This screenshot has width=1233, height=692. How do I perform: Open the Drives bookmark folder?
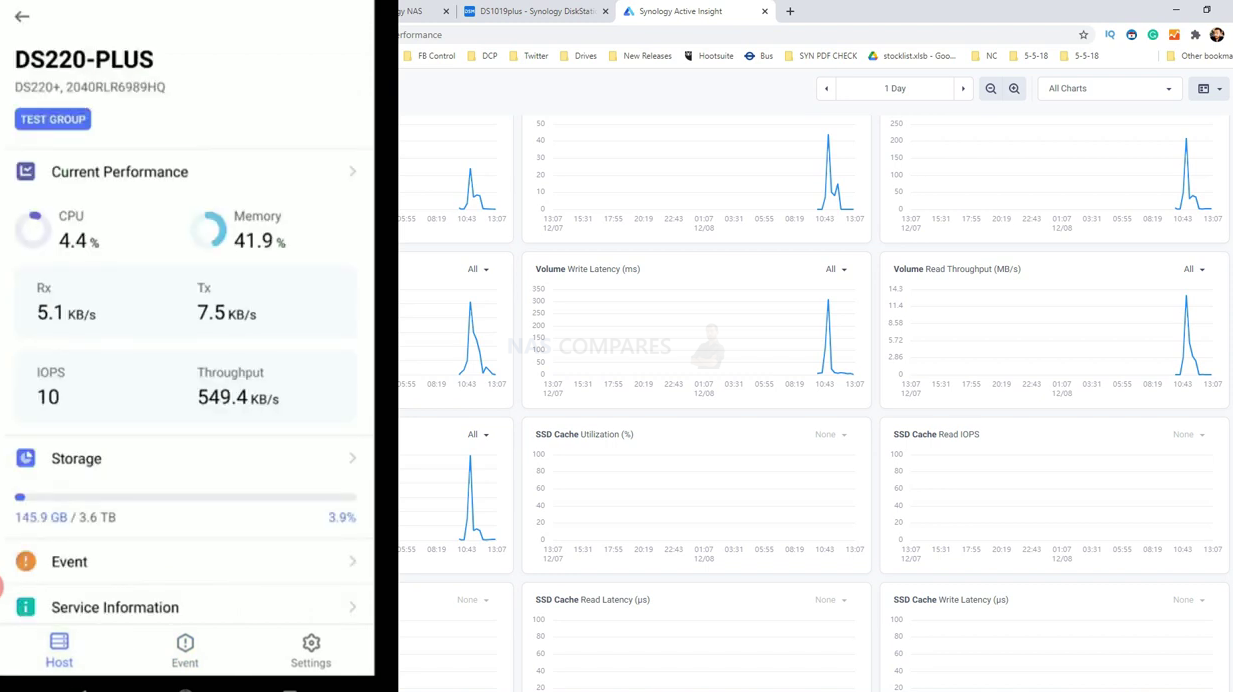[579, 56]
